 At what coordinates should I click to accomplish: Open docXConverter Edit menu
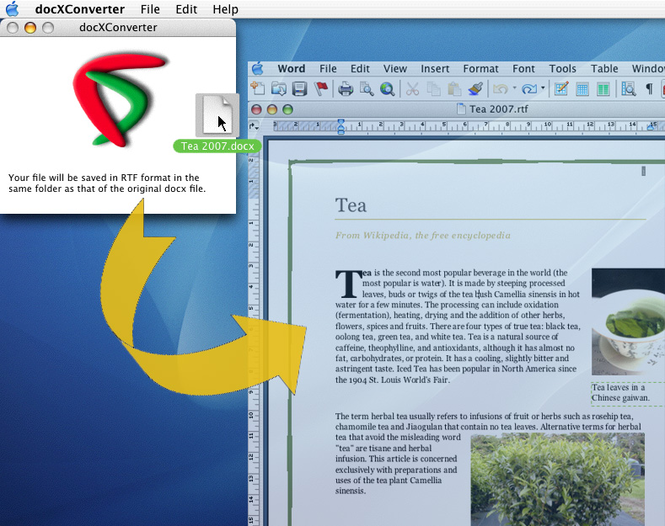186,9
